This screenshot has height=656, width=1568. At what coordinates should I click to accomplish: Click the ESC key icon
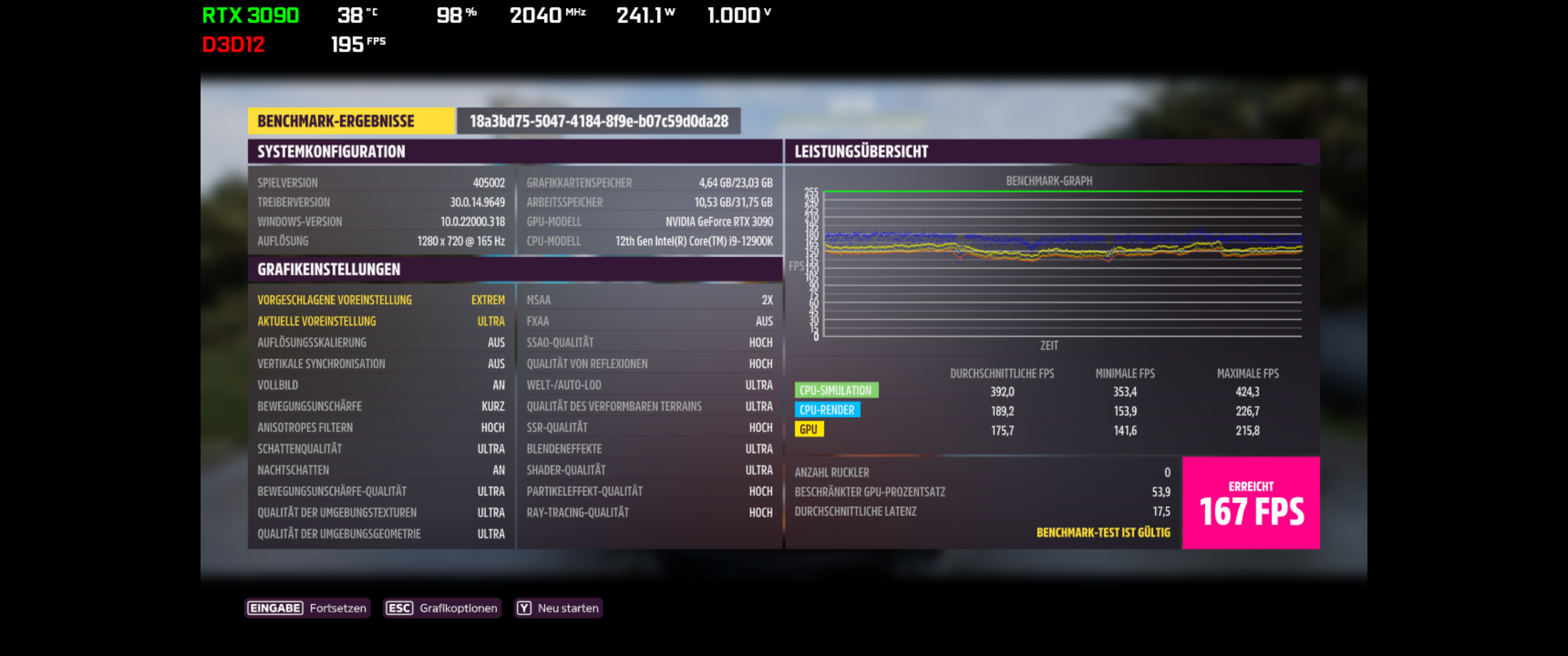click(x=399, y=608)
